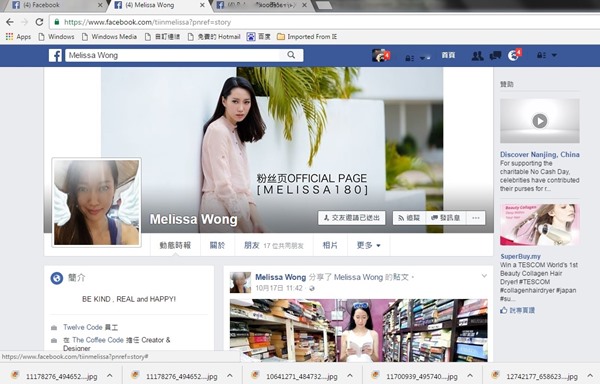Go back with browser back arrow
Viewport: 600px width, 384px height.
click(10, 22)
